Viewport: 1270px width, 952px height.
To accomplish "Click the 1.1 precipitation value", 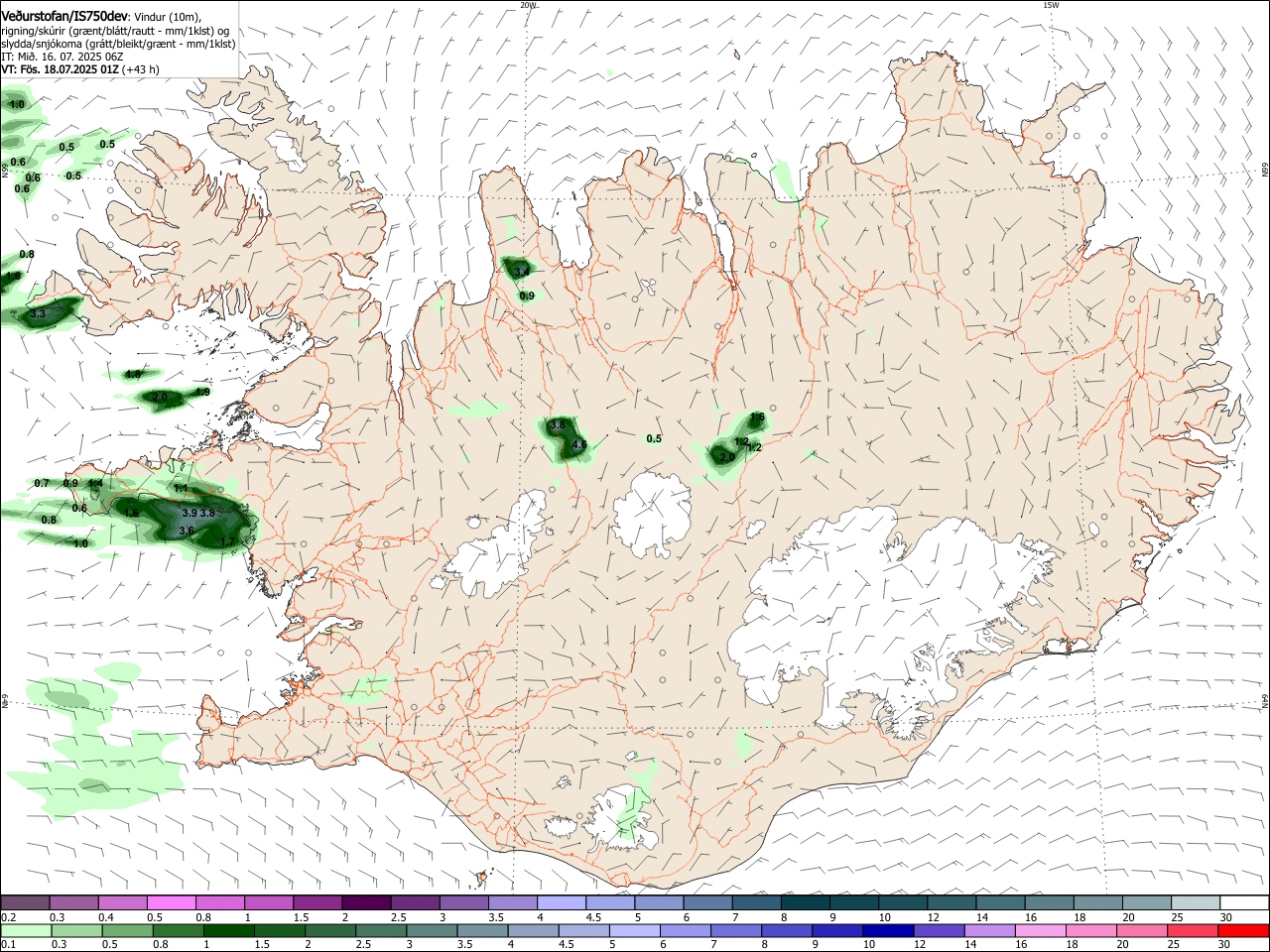I will (181, 488).
